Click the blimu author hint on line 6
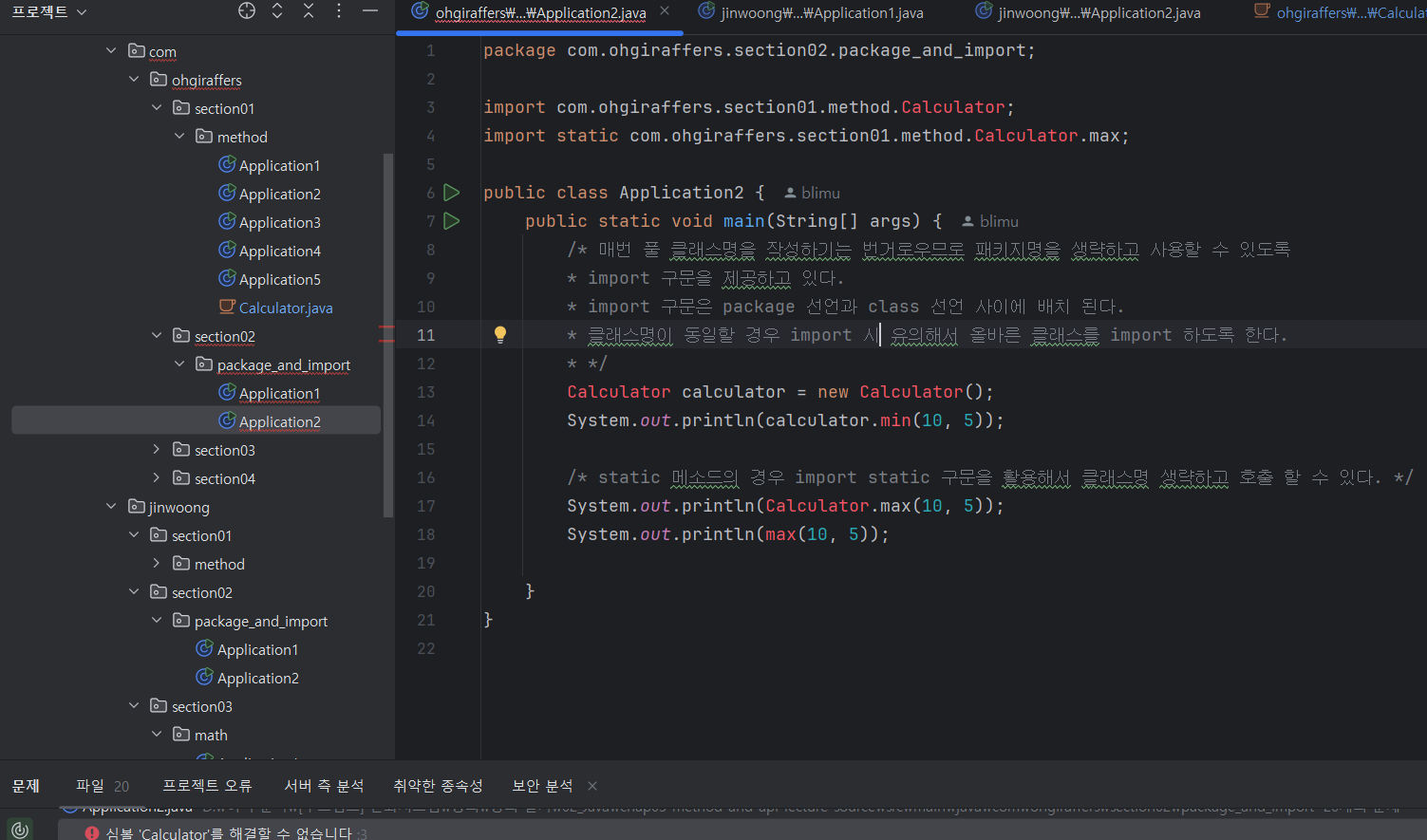The height and width of the screenshot is (840, 1427). (812, 193)
